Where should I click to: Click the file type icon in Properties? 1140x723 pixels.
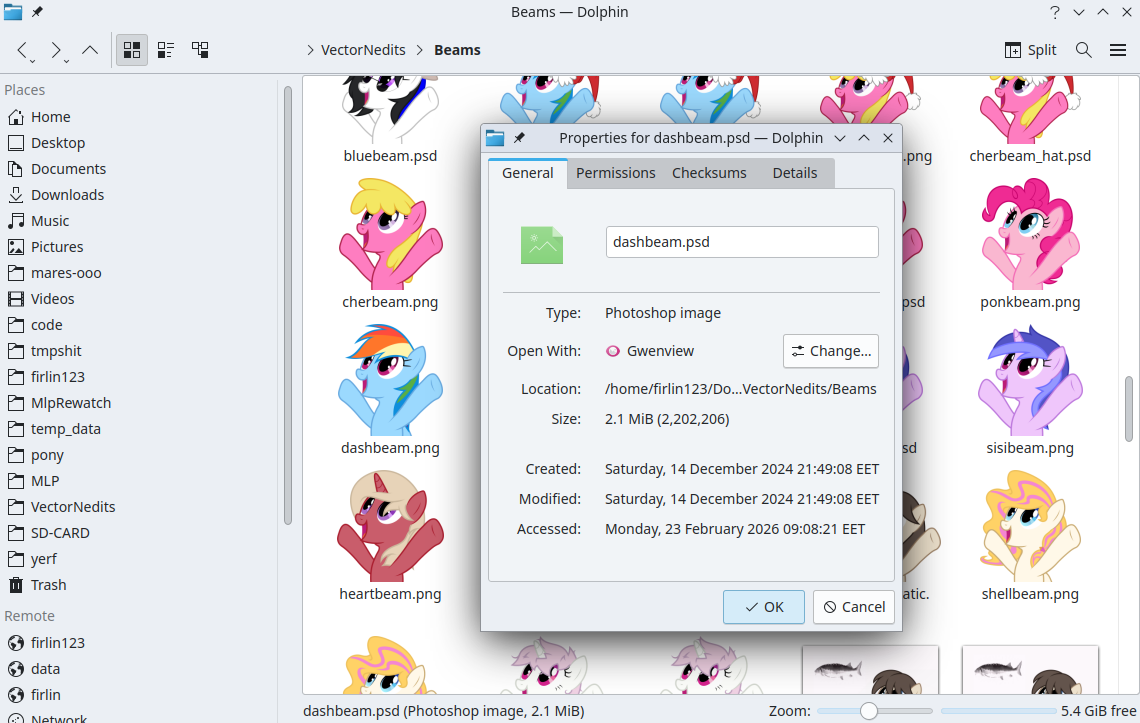point(542,244)
